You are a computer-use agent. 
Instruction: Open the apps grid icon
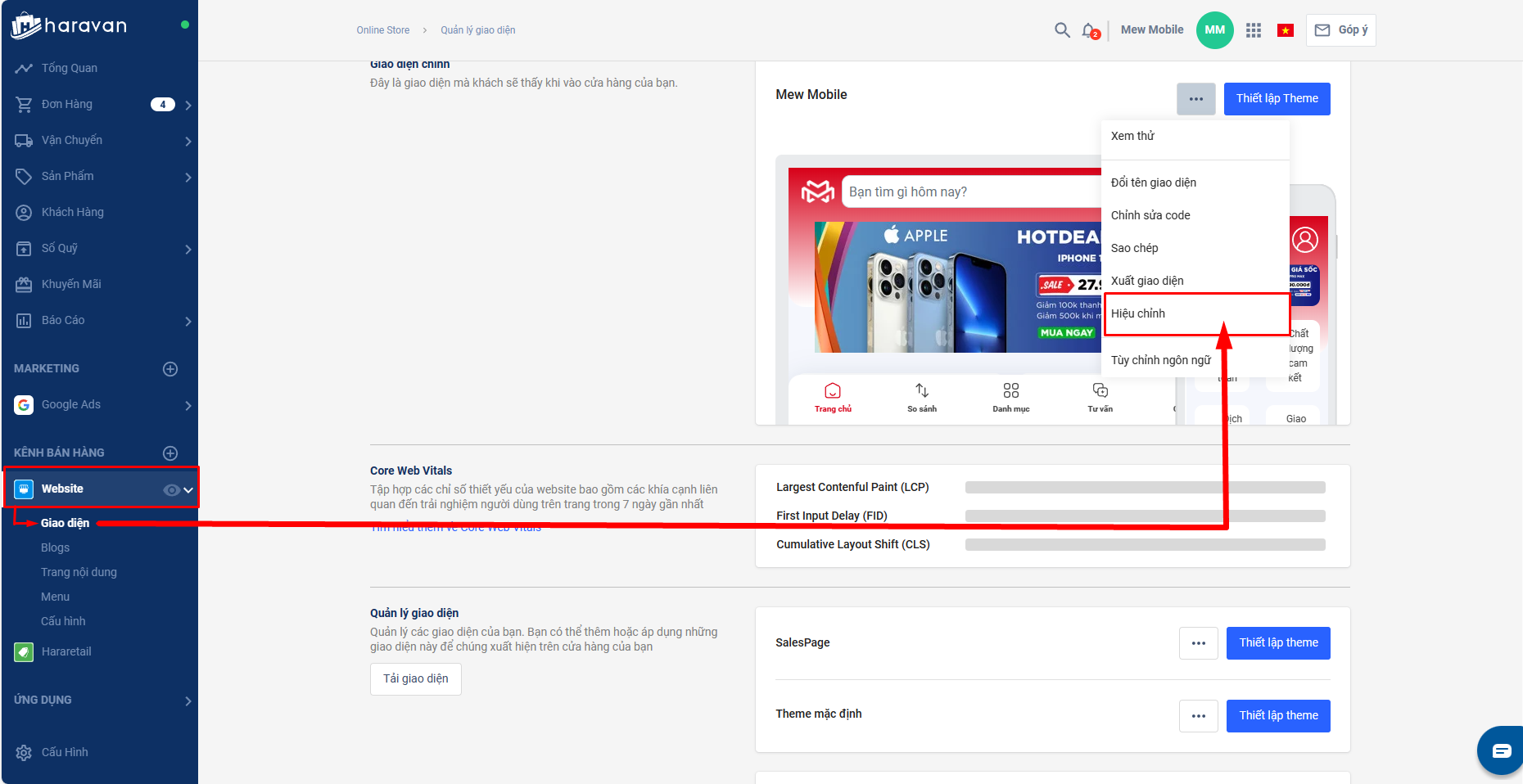pos(1254,30)
